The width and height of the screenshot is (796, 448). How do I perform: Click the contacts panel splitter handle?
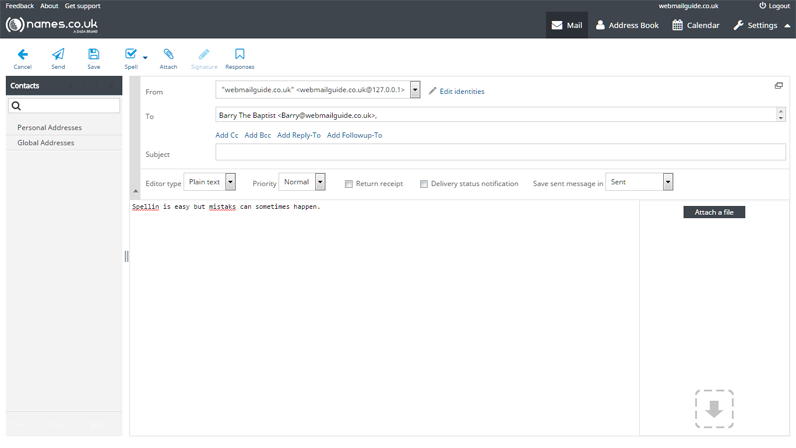[126, 256]
